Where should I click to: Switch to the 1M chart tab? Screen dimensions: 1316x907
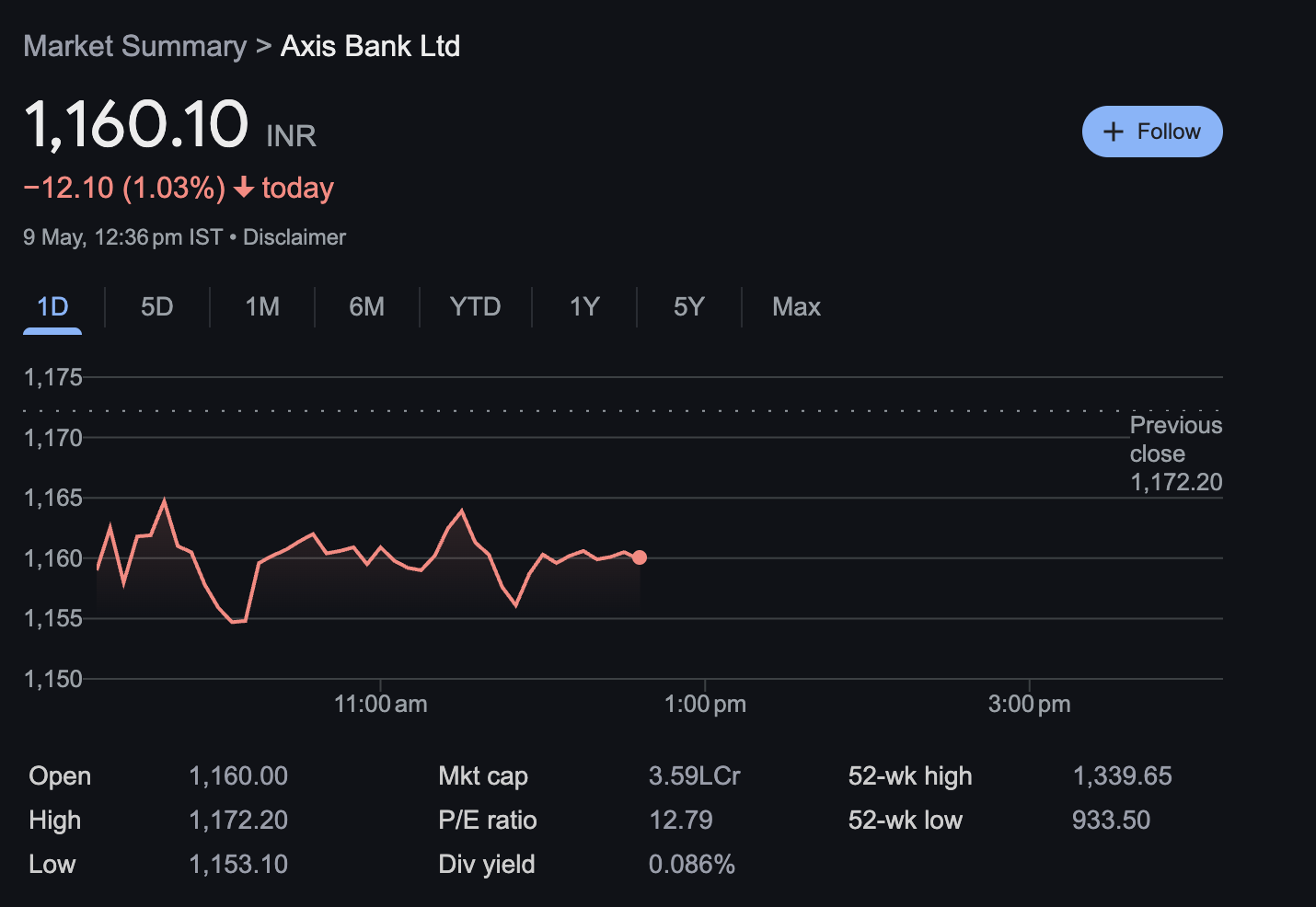[261, 306]
